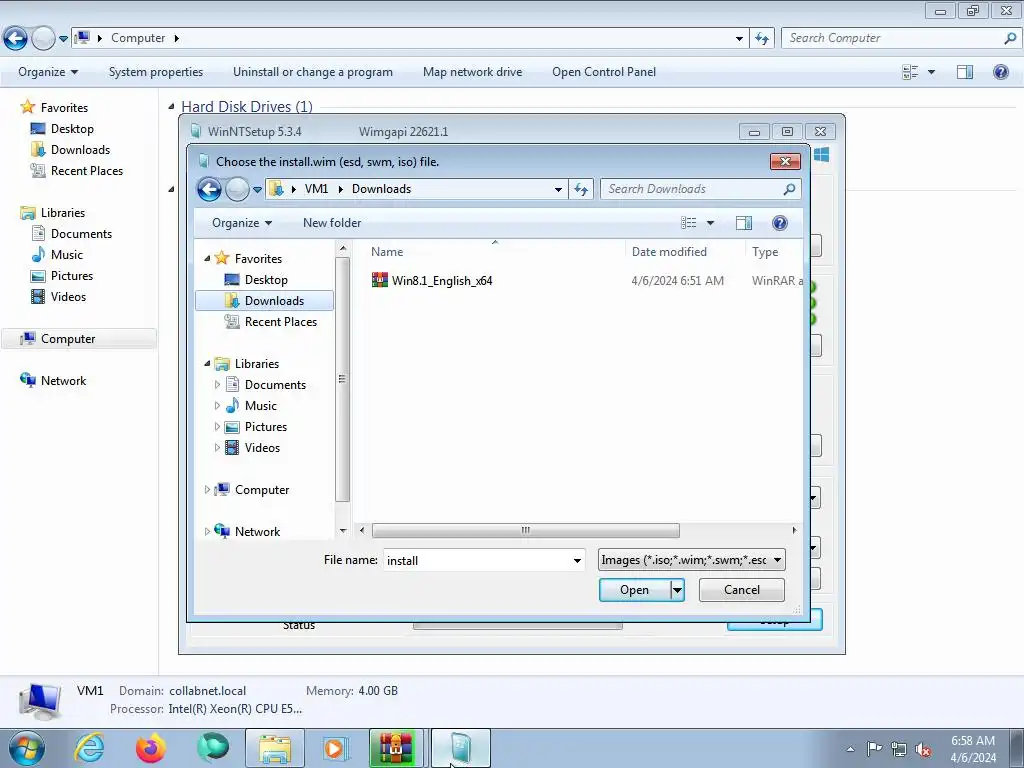Open Desktop in dialog Favorites
This screenshot has width=1024, height=768.
coord(266,280)
